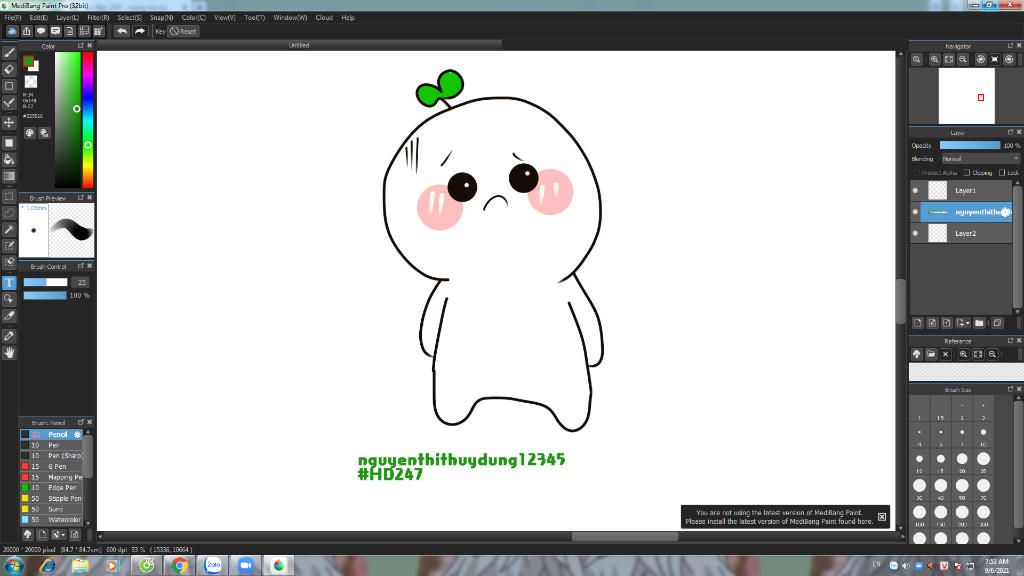Image resolution: width=1024 pixels, height=576 pixels.
Task: Hide Layer2 using its visibility dot
Action: pyautogui.click(x=915, y=233)
